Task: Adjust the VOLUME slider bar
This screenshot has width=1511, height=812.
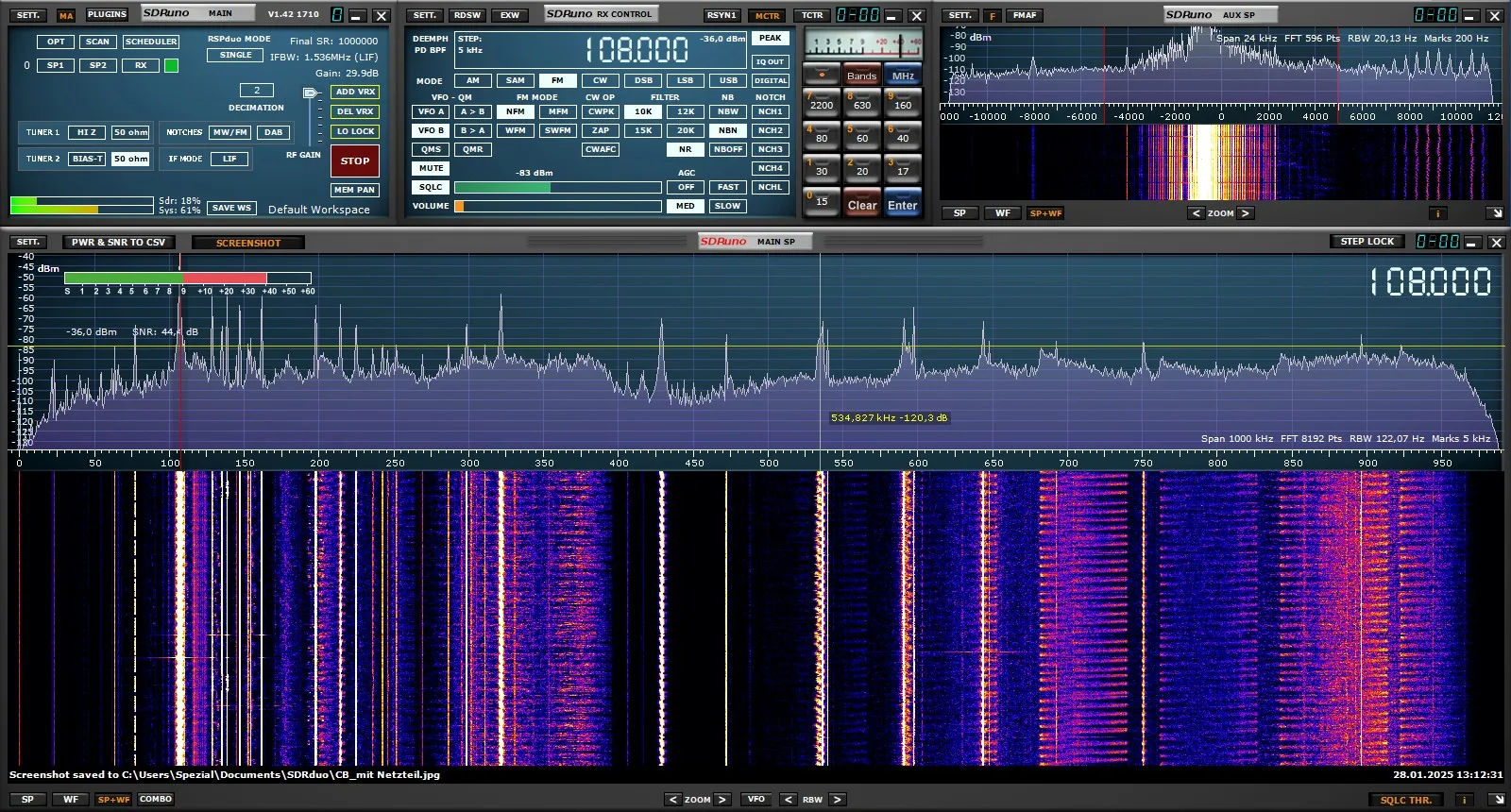Action: tap(557, 206)
